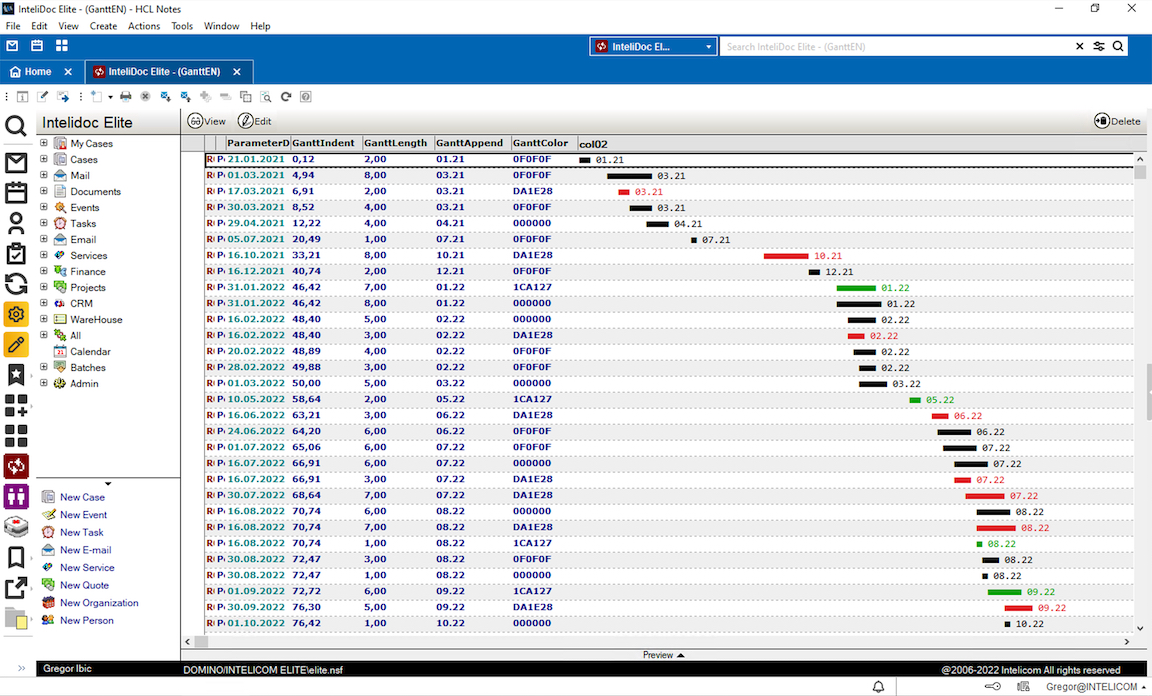The image size is (1152, 696).
Task: Expand the Documents tree node
Action: tap(43, 191)
